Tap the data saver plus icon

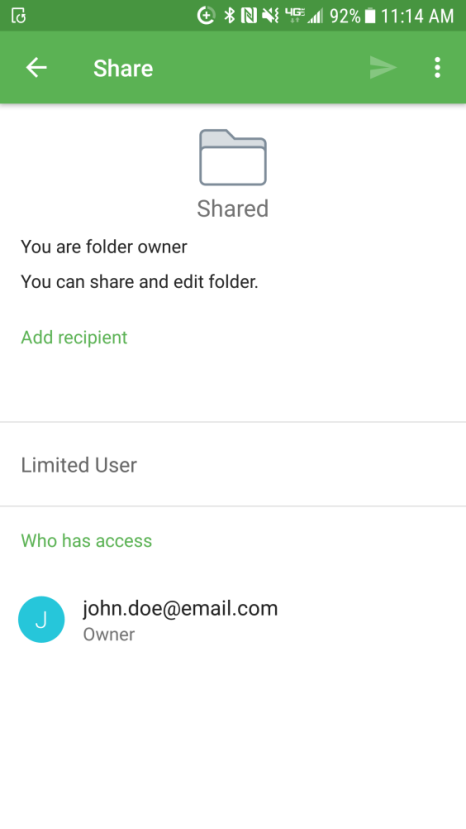coord(206,16)
